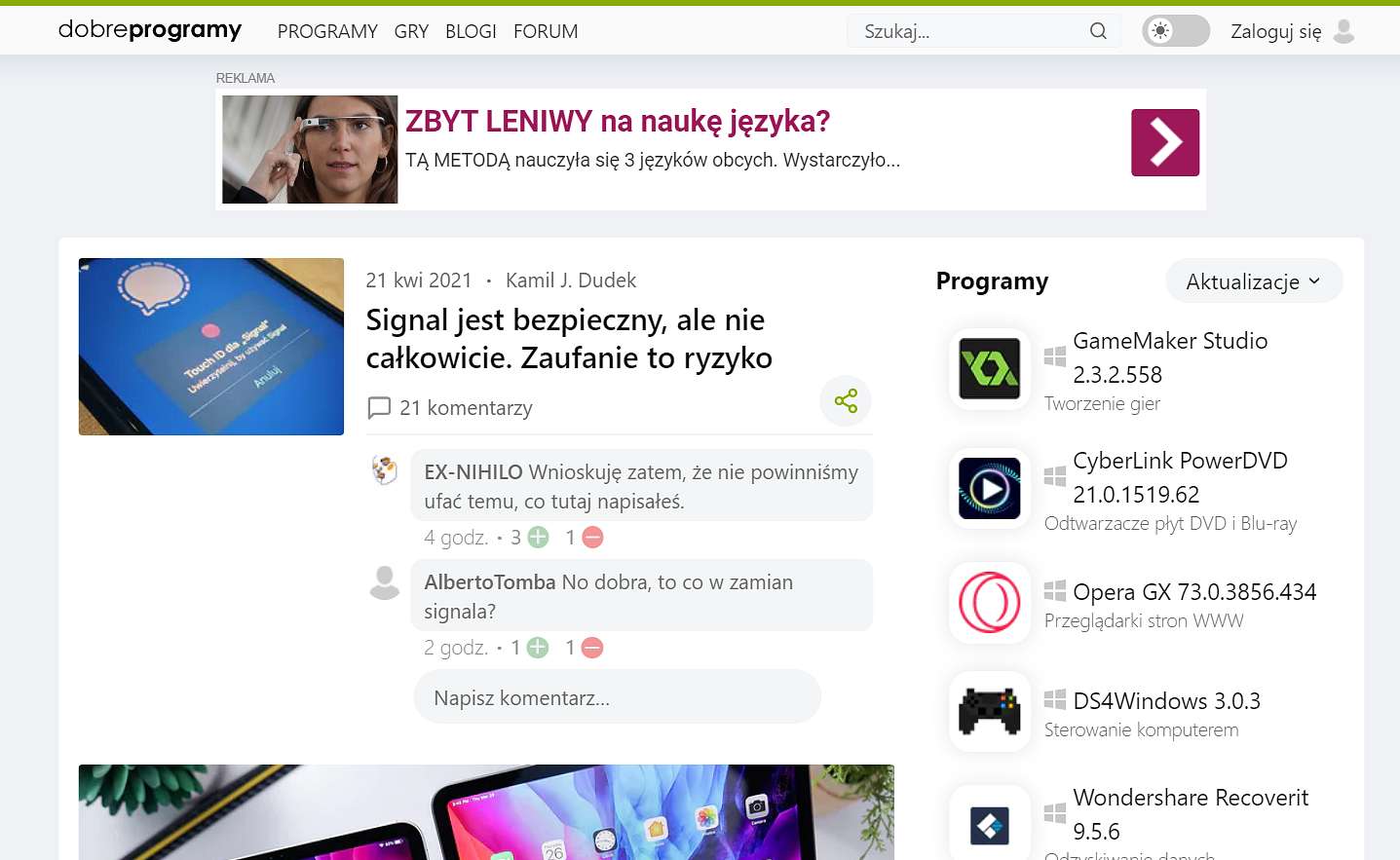Click the speech bubble comments icon
1400x860 pixels.
coord(379,408)
